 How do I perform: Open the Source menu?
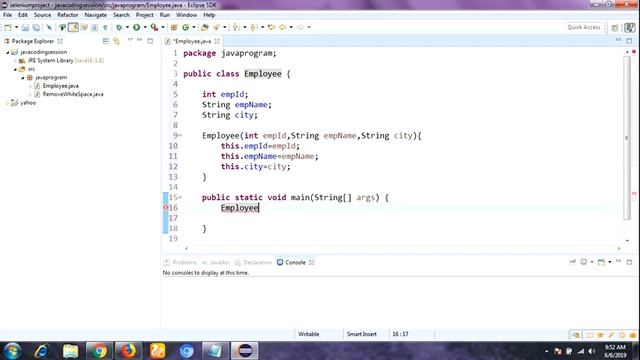pyautogui.click(x=42, y=15)
